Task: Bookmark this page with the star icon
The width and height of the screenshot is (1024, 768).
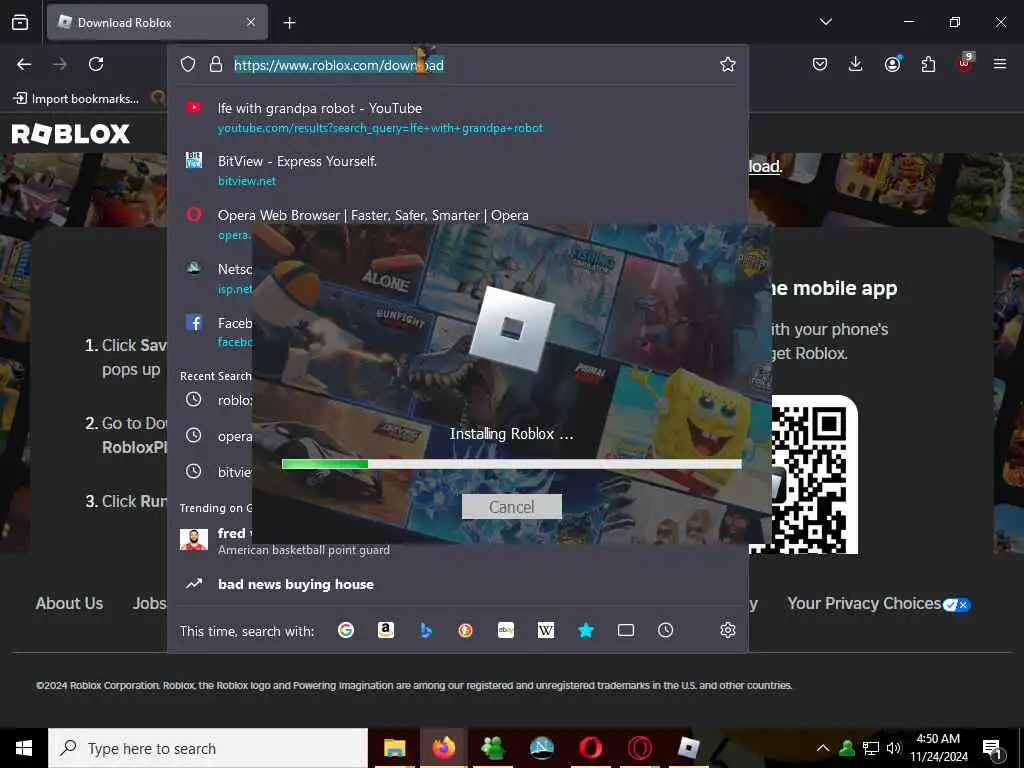Action: [x=728, y=64]
